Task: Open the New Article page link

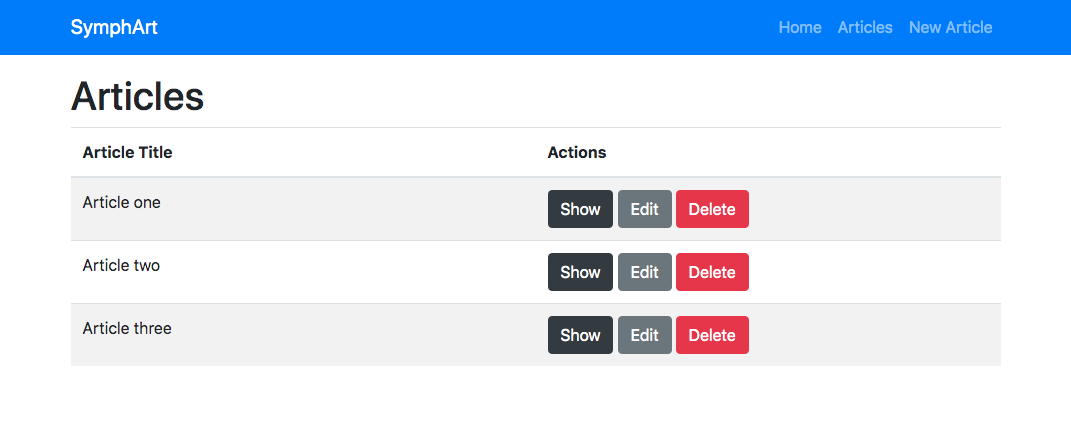Action: [950, 27]
